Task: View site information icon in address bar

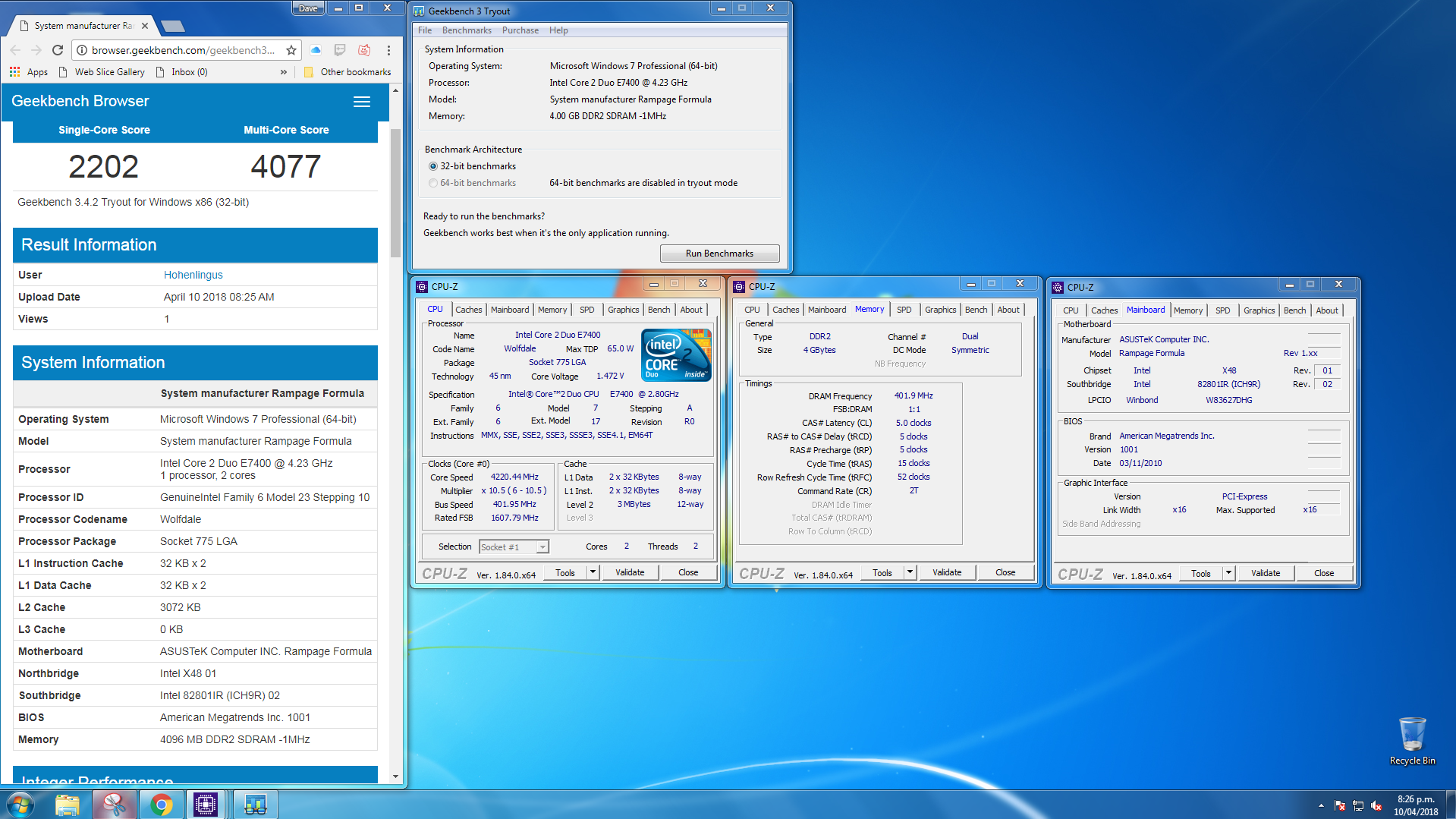Action: (82, 50)
